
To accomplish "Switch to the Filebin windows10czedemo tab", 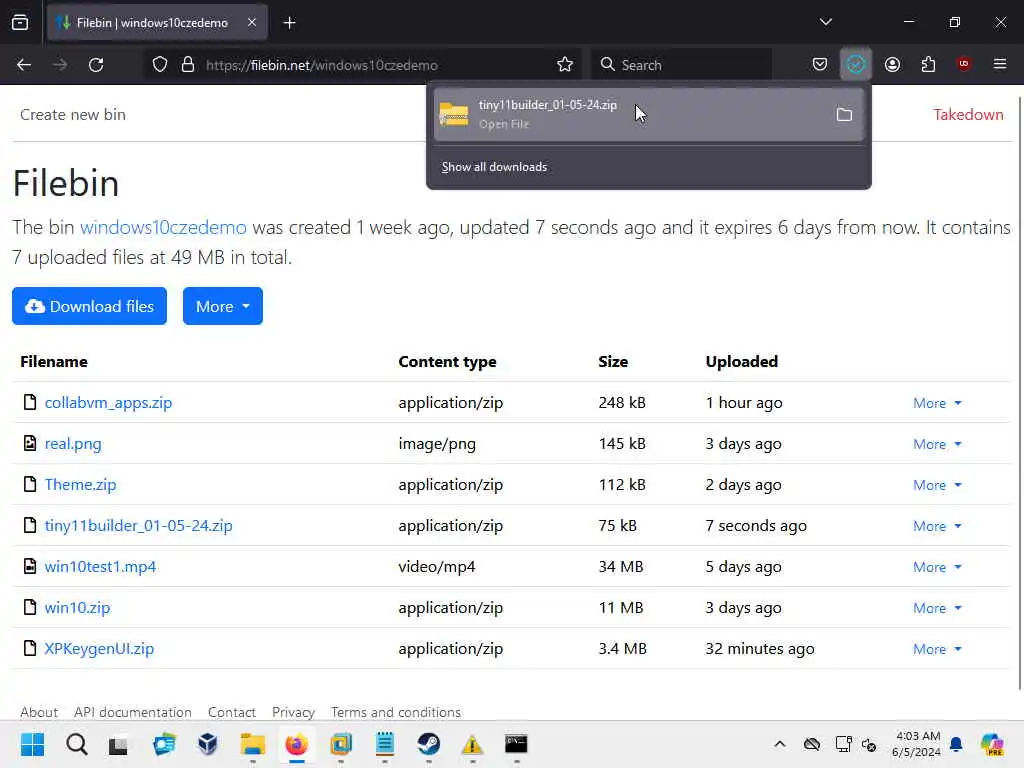I will (x=157, y=23).
